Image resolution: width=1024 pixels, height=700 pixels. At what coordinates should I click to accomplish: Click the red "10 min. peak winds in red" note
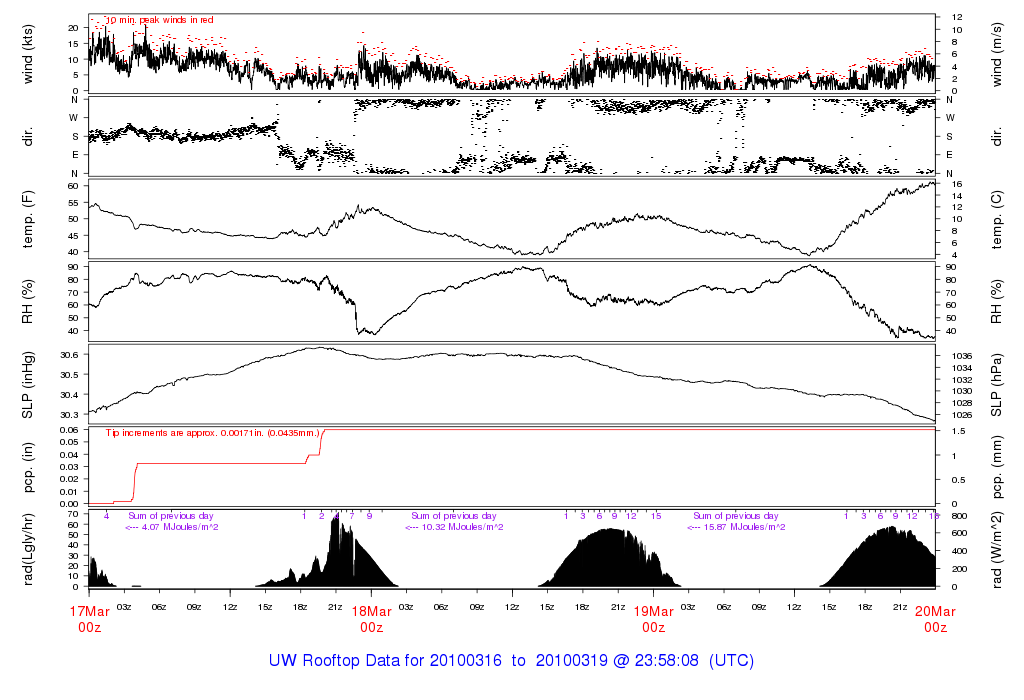point(159,20)
